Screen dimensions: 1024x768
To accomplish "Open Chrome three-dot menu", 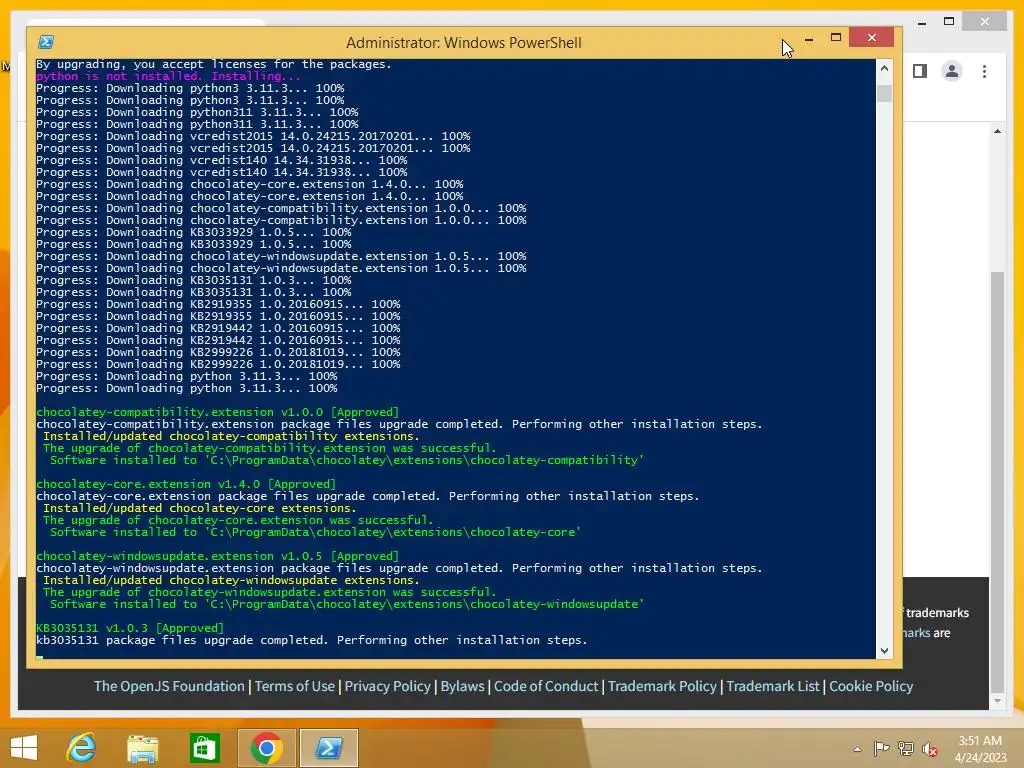I will pos(984,71).
